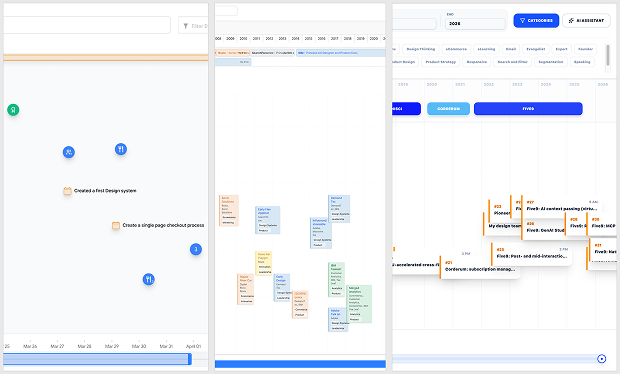Image resolution: width=620 pixels, height=374 pixels.
Task: Toggle the Responsive category chip
Action: (x=477, y=62)
